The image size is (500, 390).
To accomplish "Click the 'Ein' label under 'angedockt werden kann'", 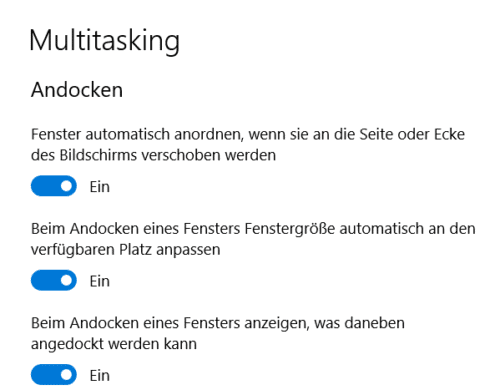I will 99,375.
